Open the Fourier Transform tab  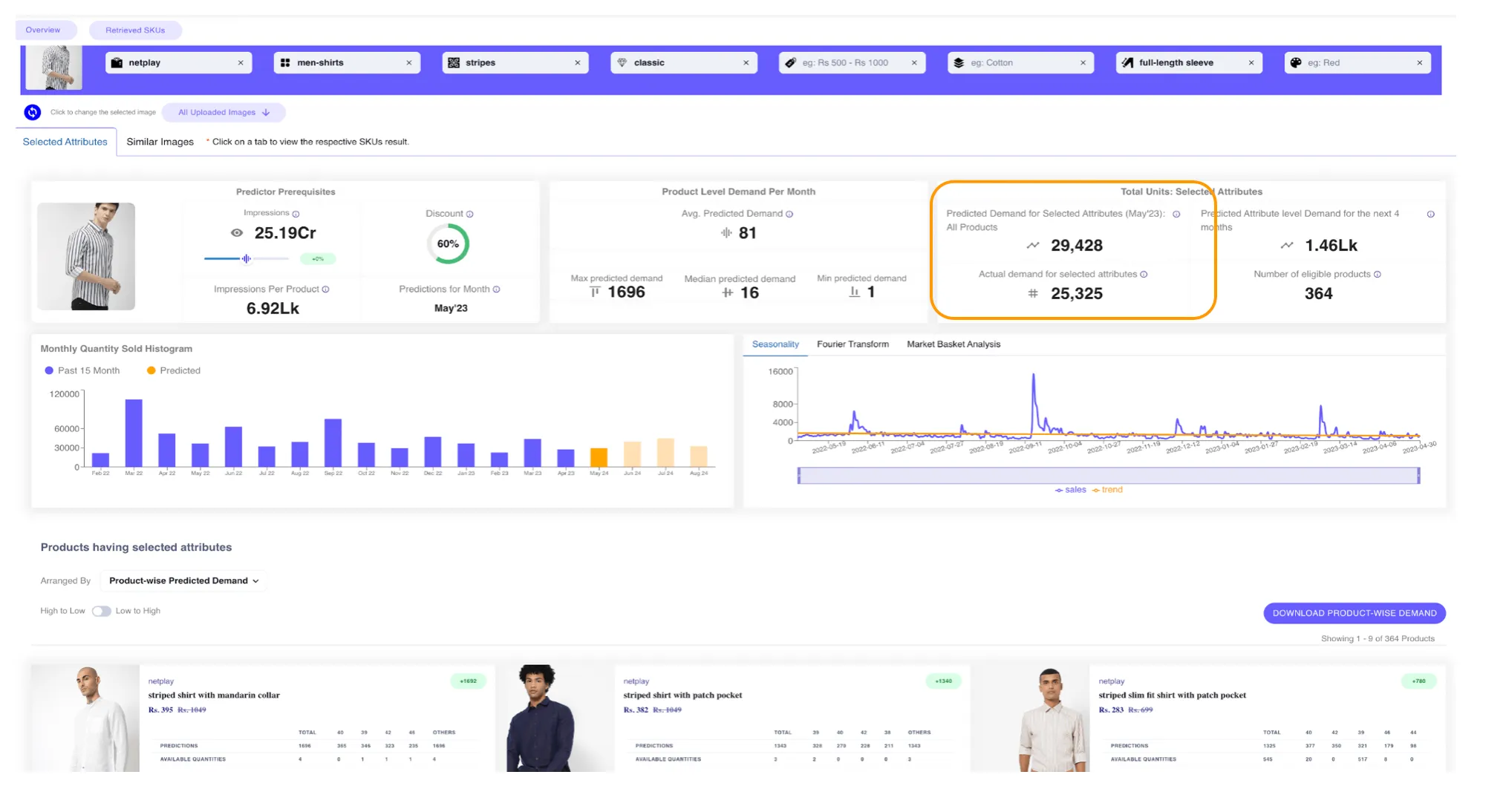pos(853,344)
